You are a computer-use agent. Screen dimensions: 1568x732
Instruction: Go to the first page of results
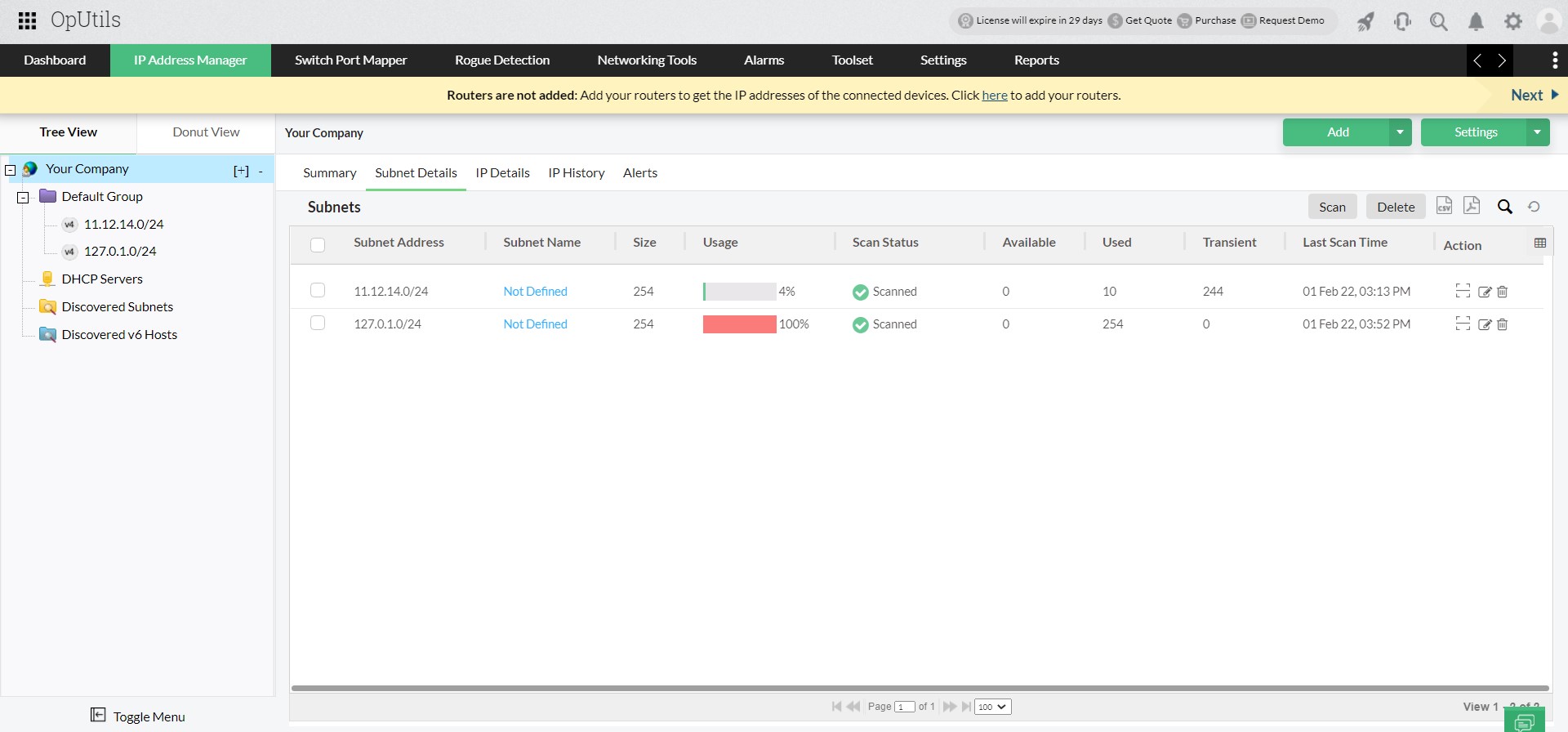836,707
